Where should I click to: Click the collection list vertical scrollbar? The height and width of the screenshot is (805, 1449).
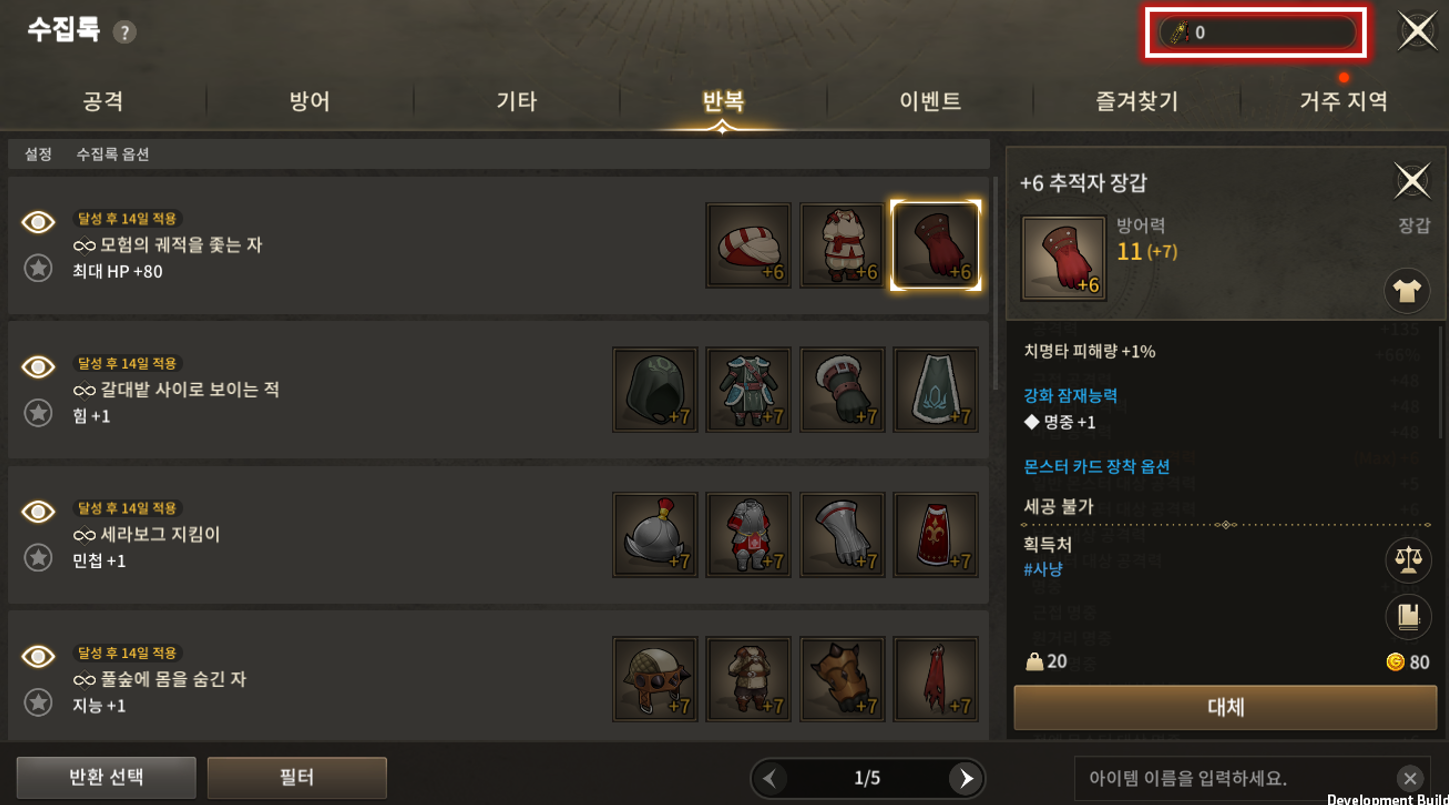[x=995, y=284]
